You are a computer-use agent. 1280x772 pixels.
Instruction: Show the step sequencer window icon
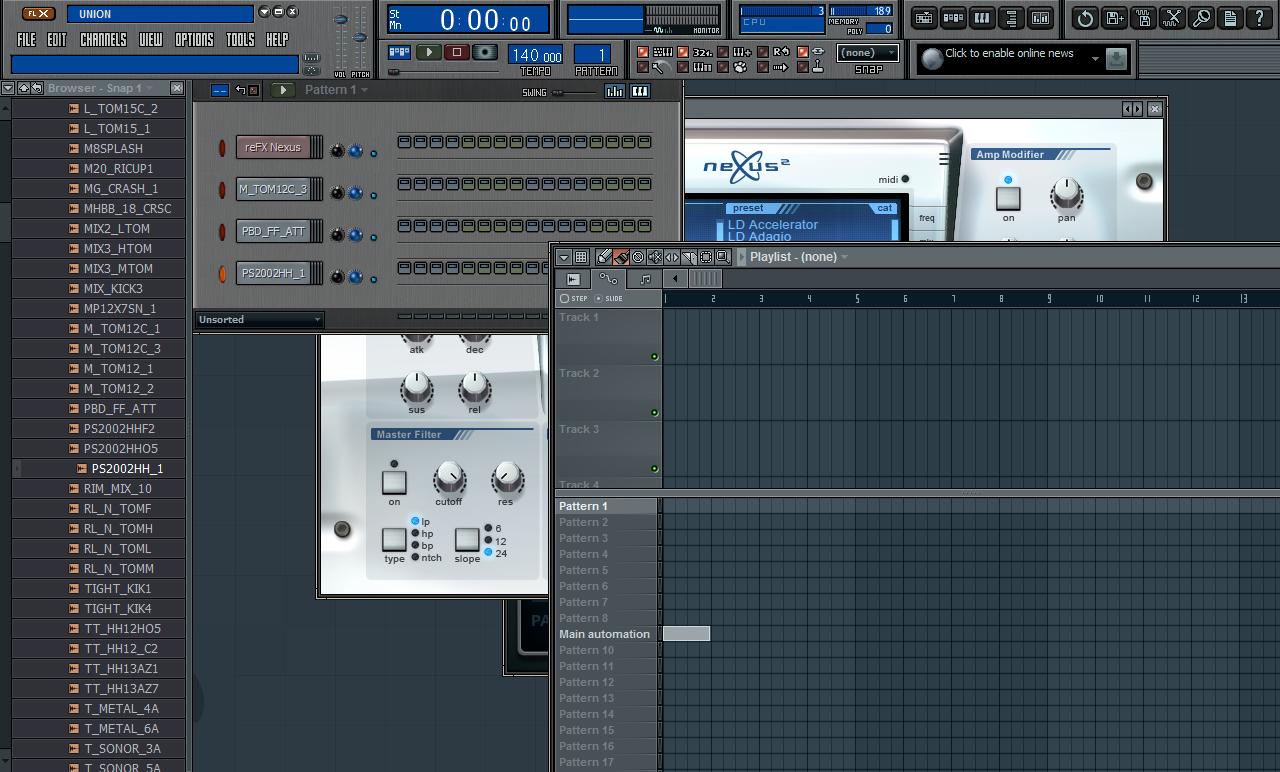[x=953, y=18]
